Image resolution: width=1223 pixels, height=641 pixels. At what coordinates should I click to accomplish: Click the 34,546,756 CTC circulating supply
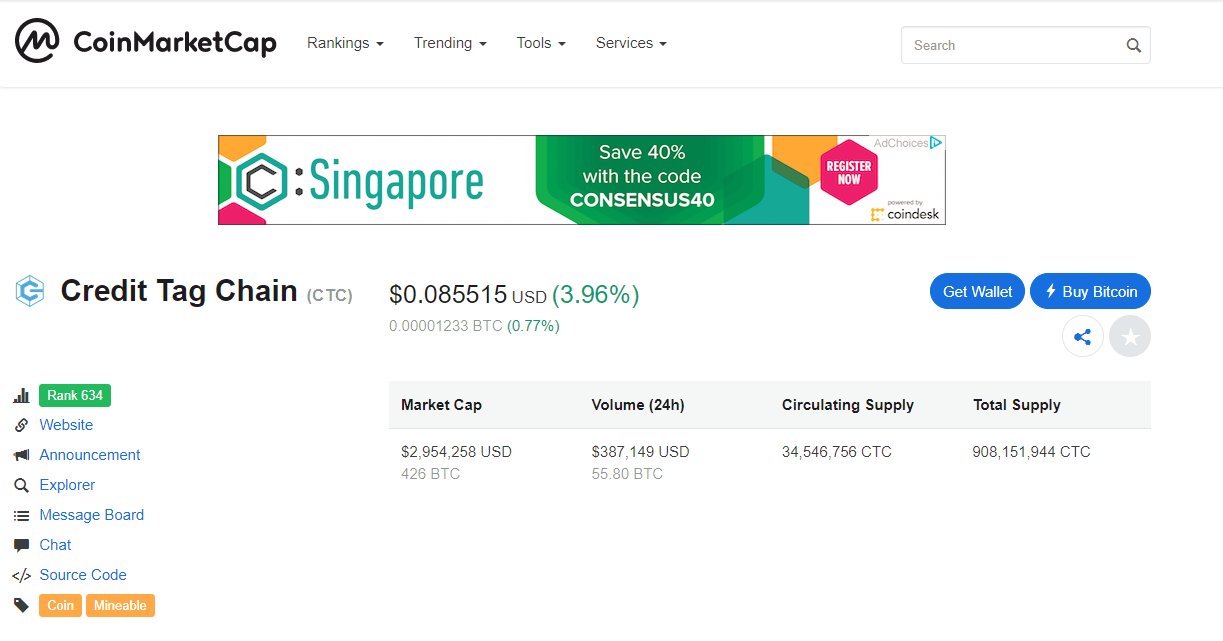coord(837,452)
